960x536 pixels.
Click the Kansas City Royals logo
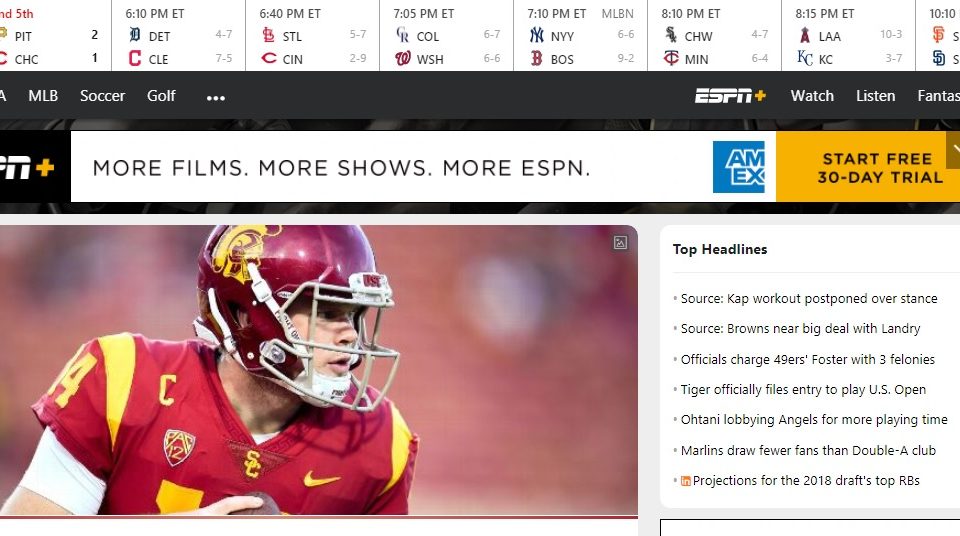(805, 58)
